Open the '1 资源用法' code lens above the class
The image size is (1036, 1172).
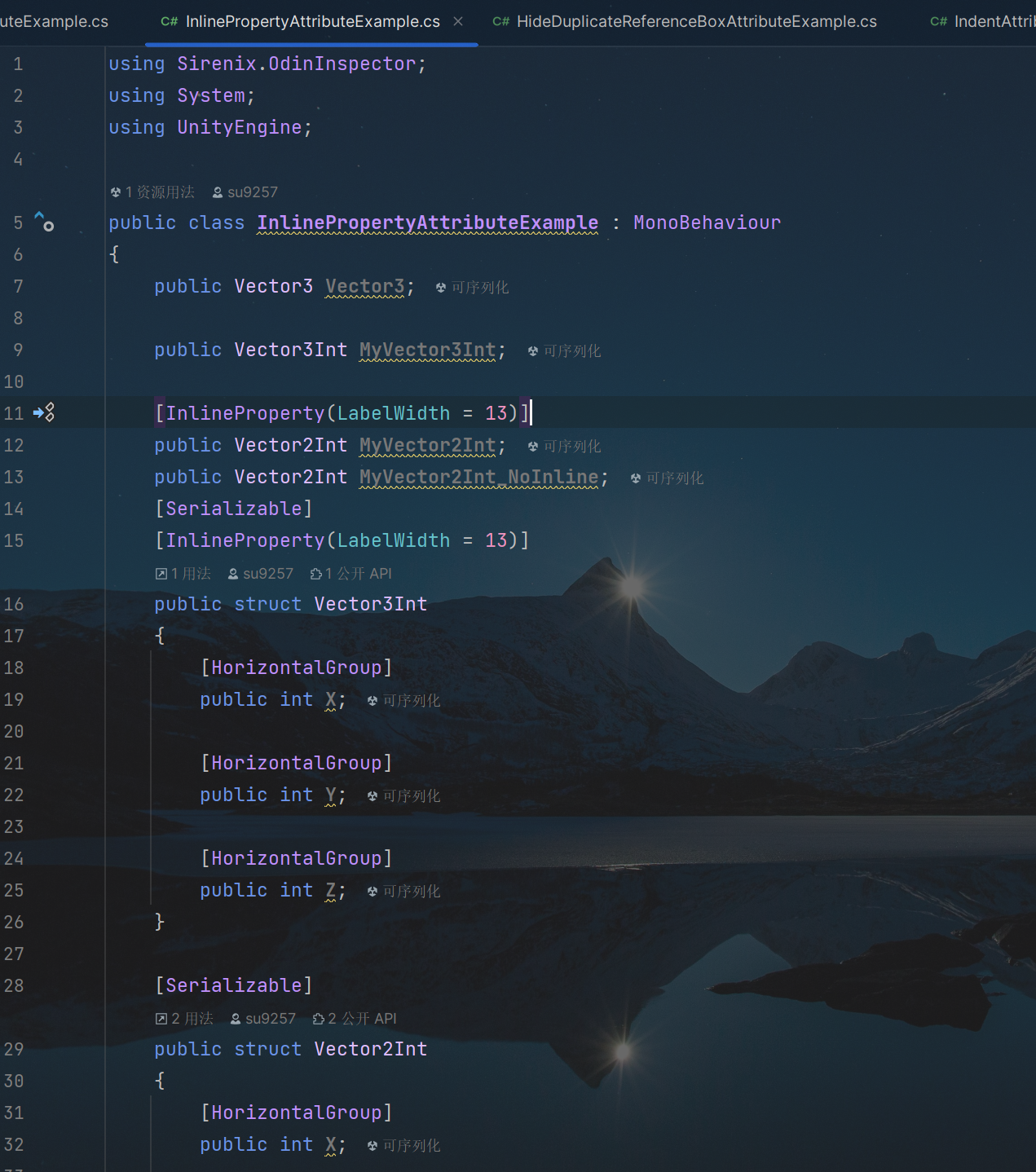(x=152, y=192)
